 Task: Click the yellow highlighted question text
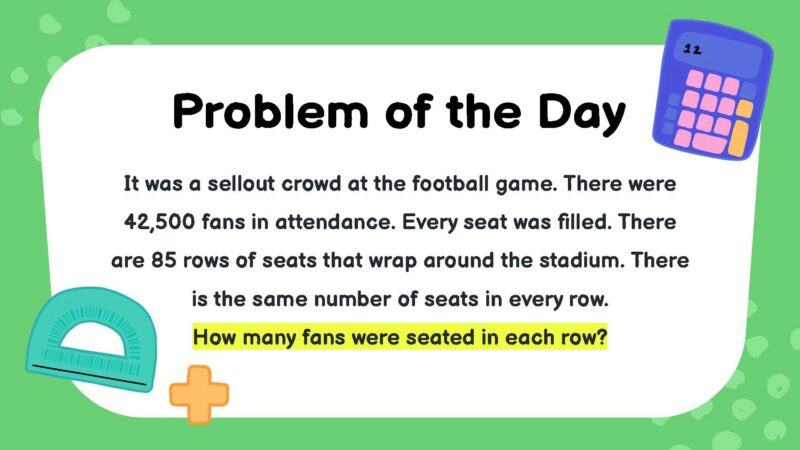coord(400,338)
